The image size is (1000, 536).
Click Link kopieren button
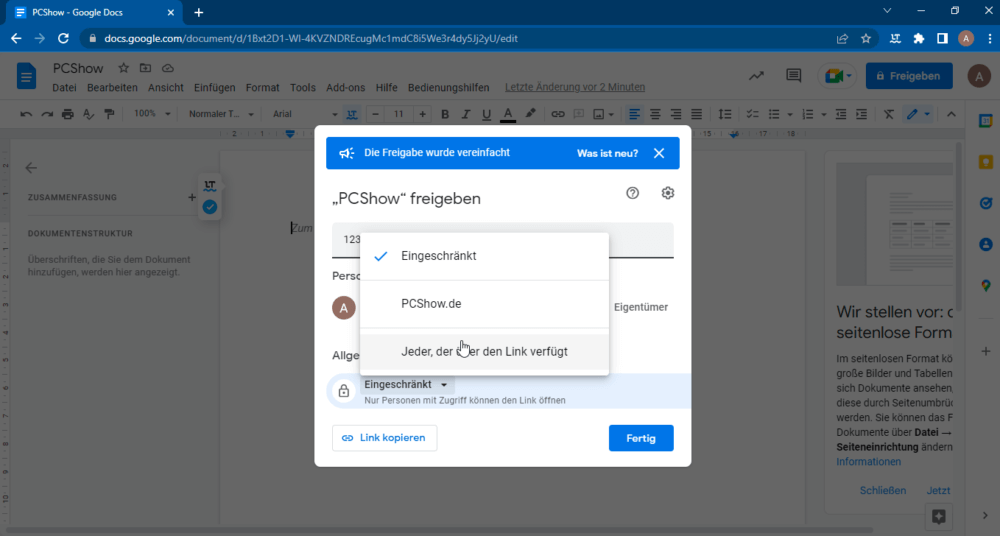(x=384, y=438)
